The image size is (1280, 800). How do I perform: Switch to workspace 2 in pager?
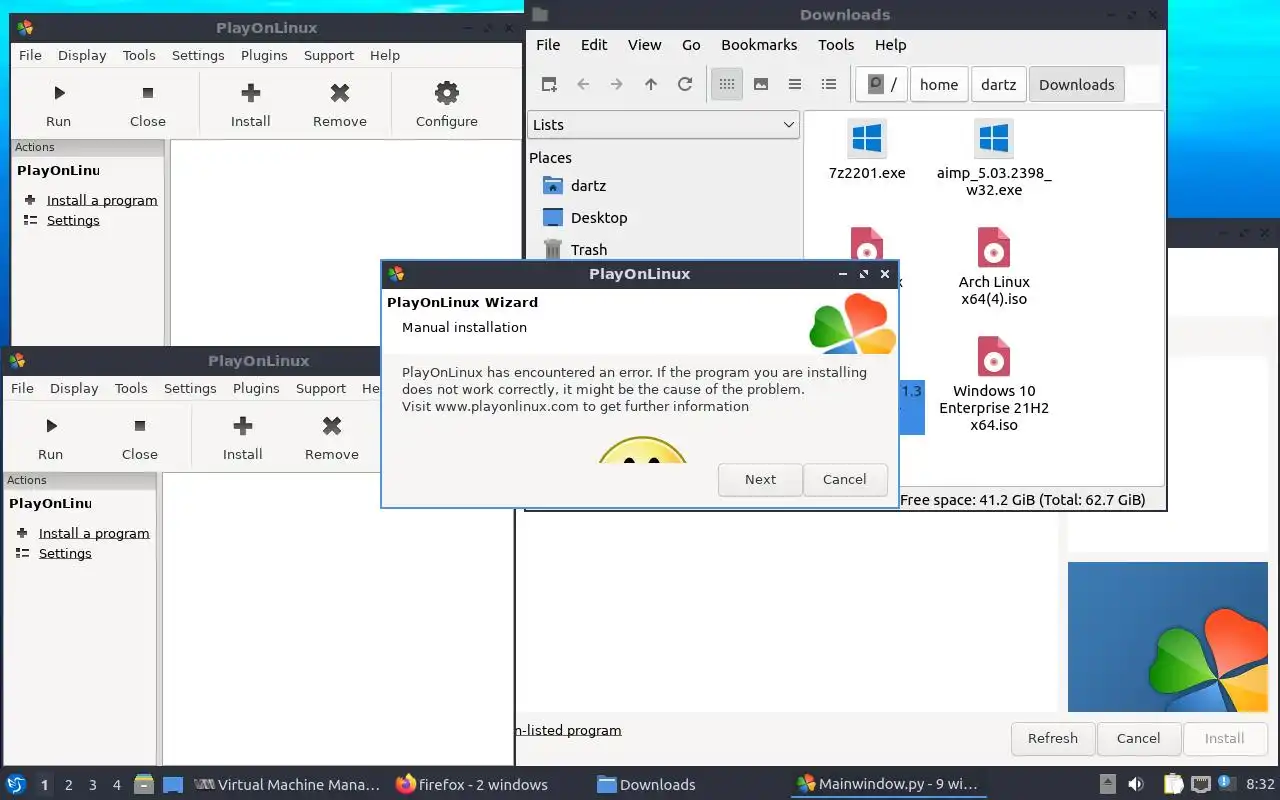[69, 785]
